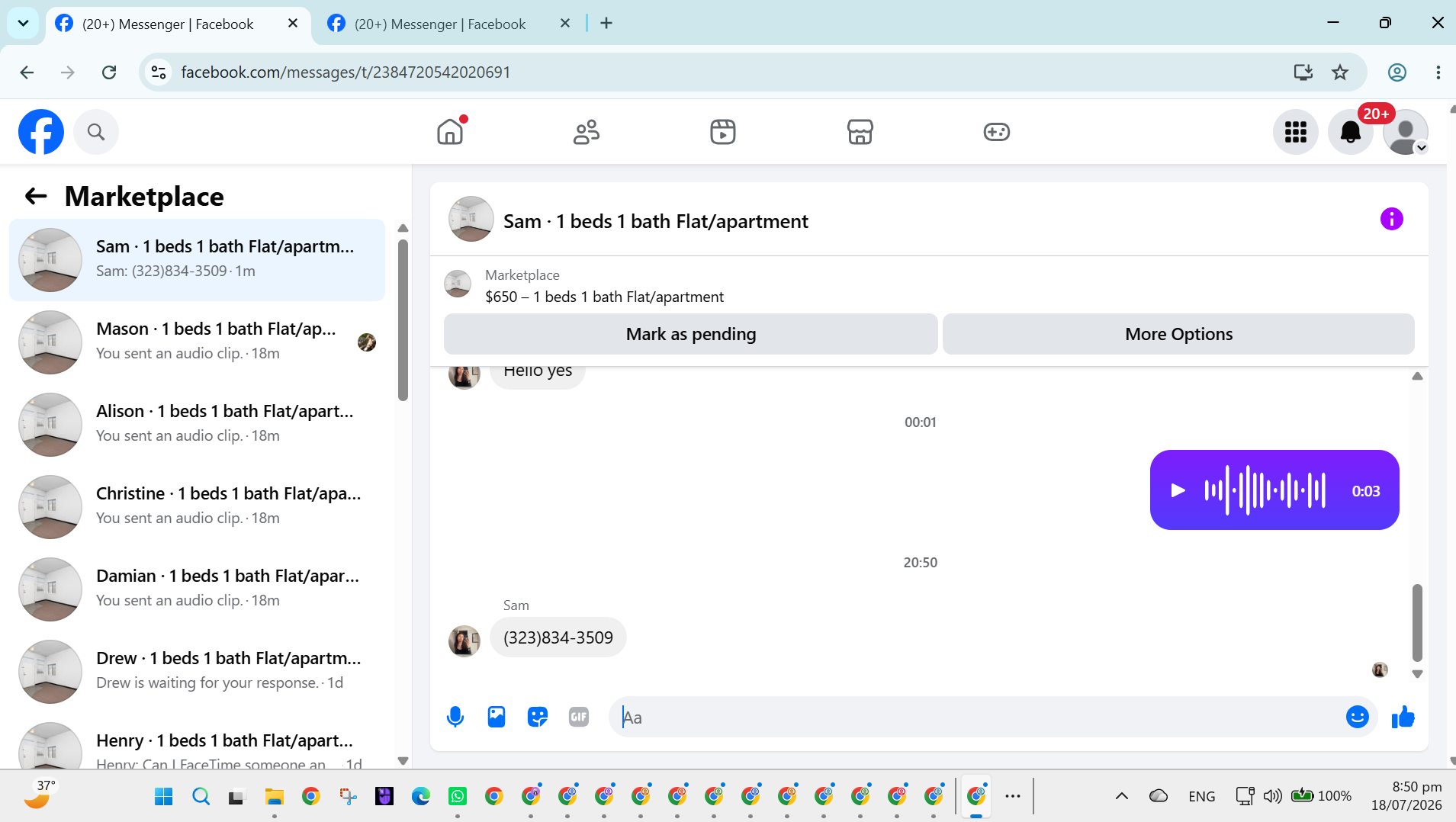Switch to the first Messenger tab
This screenshot has height=822, width=1456.
coord(168,24)
